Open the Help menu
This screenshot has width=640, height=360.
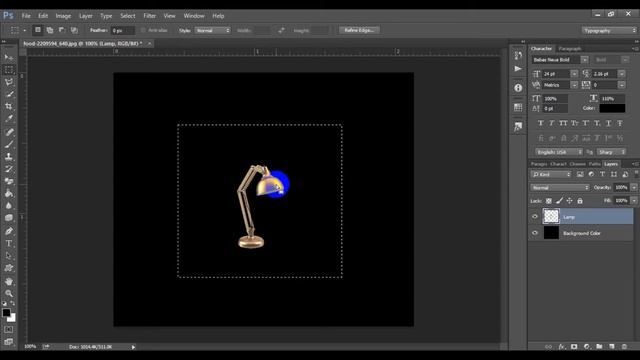tap(218, 16)
